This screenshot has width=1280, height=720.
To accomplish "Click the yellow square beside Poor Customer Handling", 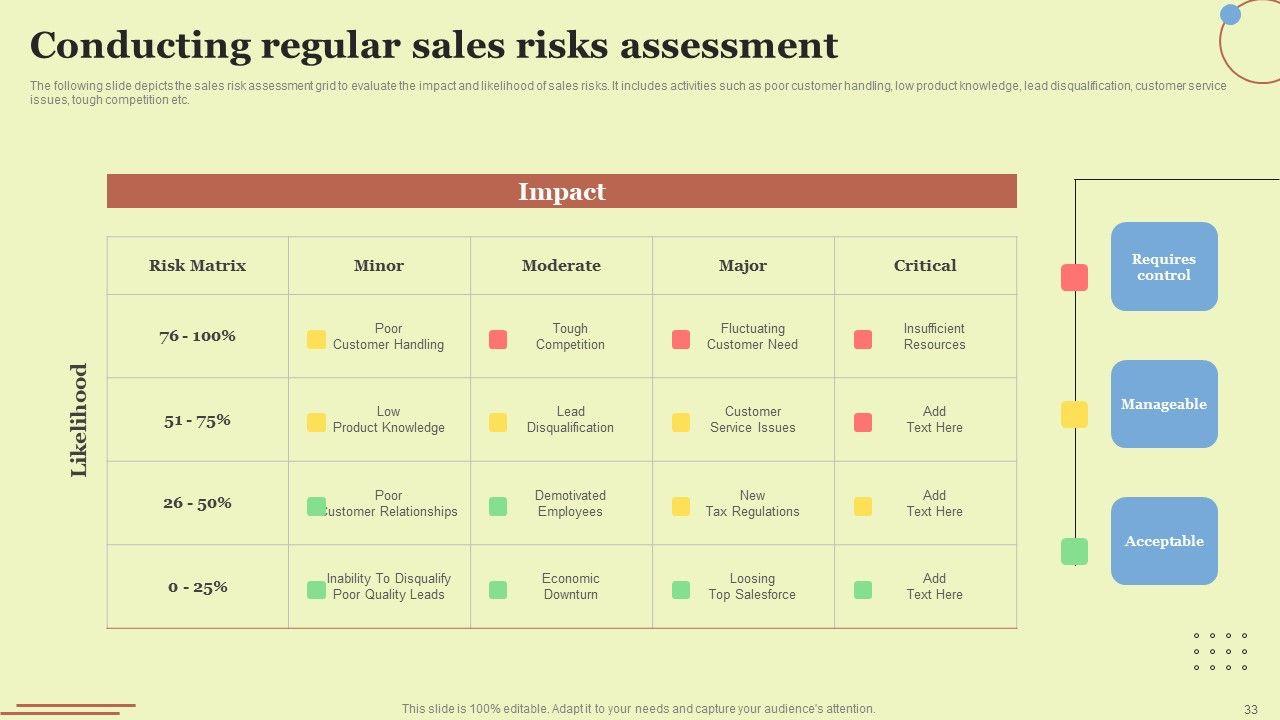I will [316, 339].
